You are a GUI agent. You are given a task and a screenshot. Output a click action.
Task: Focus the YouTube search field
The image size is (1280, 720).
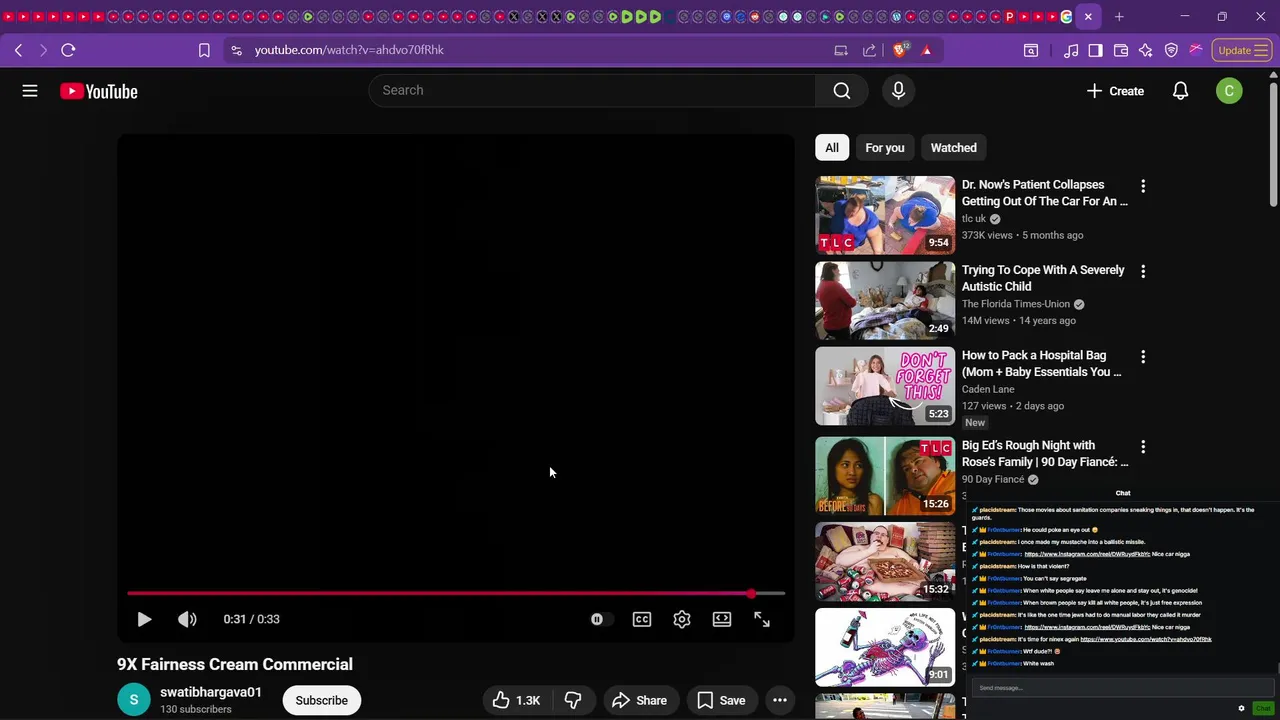[x=592, y=90]
